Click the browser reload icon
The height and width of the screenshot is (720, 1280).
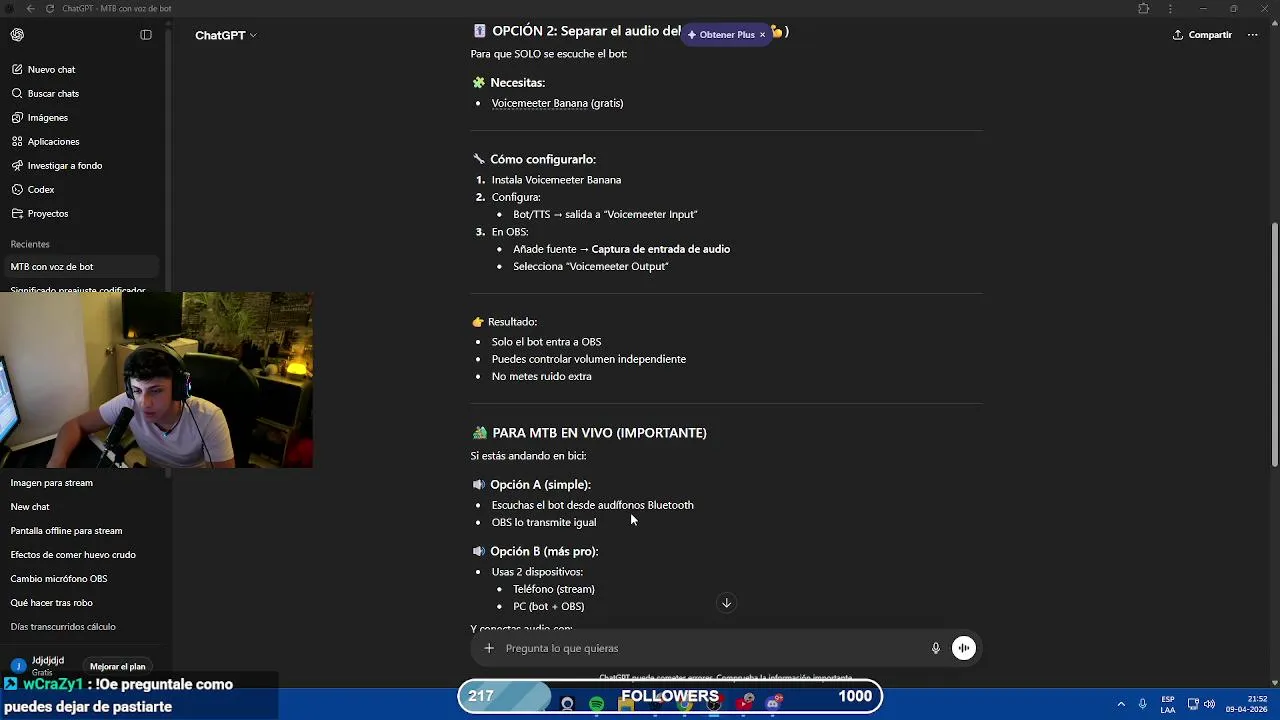pos(49,8)
